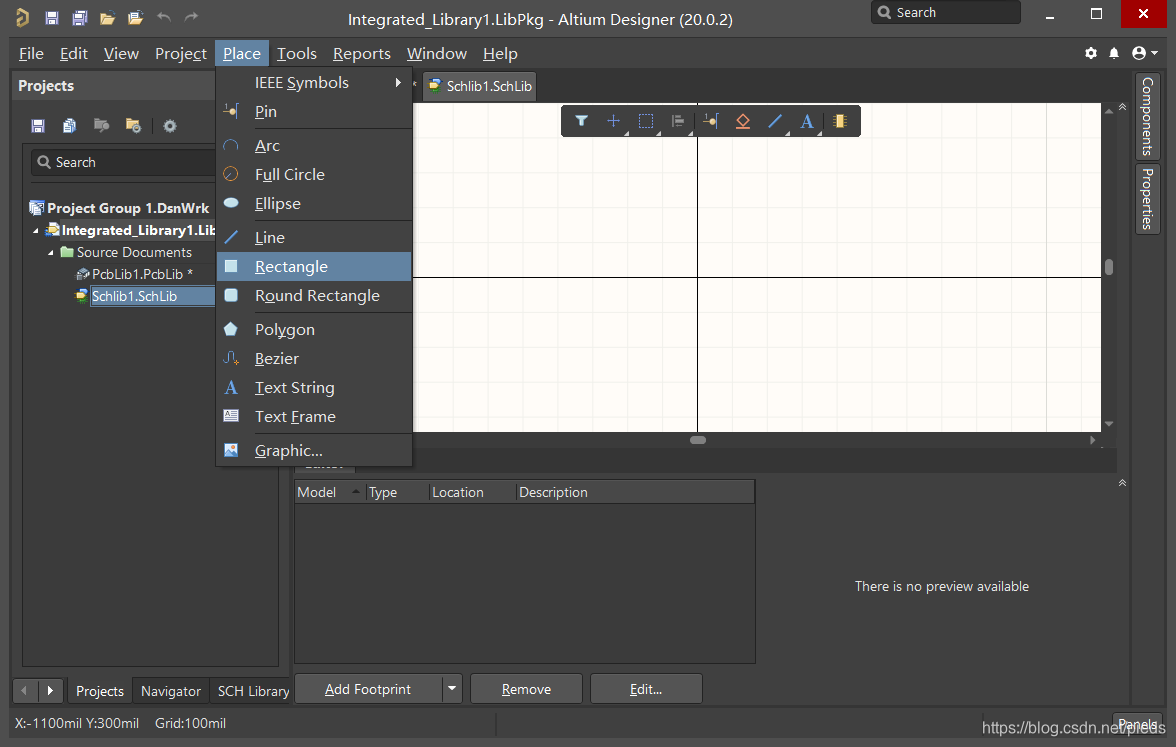Click the dashed selection rectangle tool icon

(x=646, y=121)
